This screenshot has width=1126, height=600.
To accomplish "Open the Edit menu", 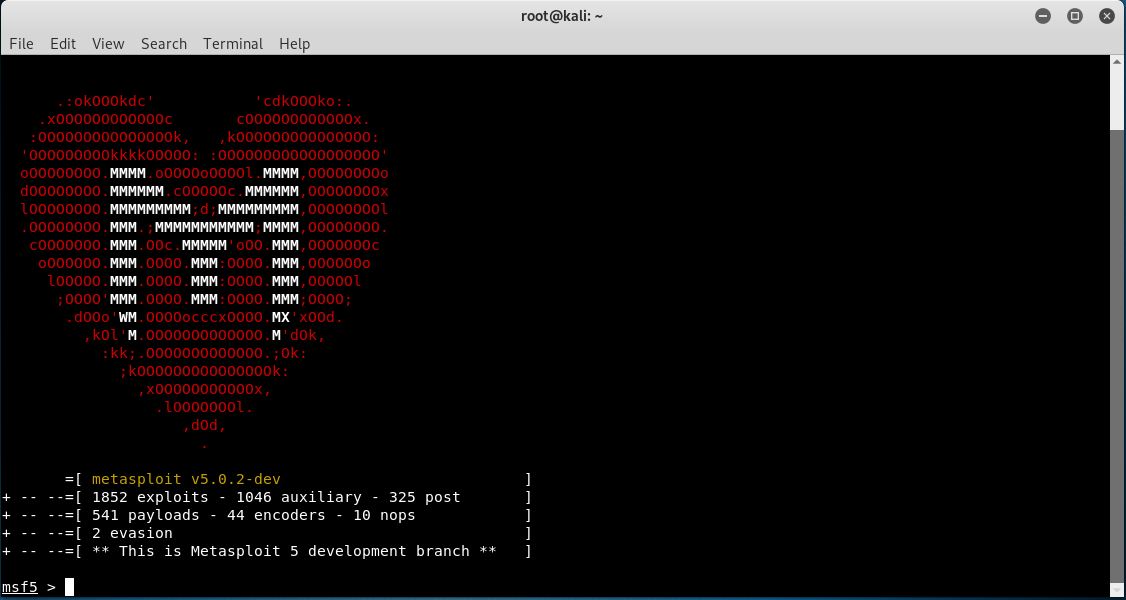I will [63, 44].
